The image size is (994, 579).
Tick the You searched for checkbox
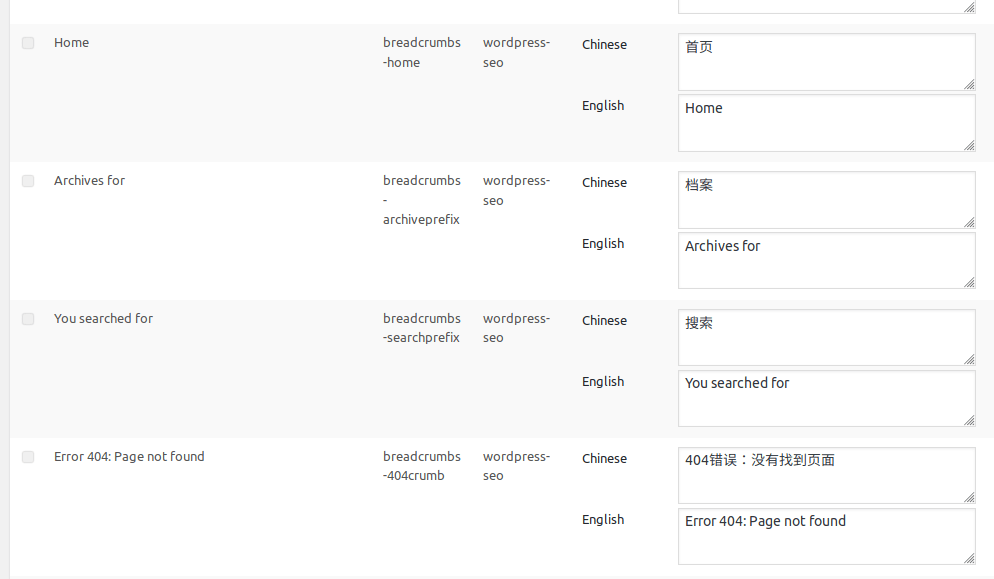pyautogui.click(x=28, y=319)
